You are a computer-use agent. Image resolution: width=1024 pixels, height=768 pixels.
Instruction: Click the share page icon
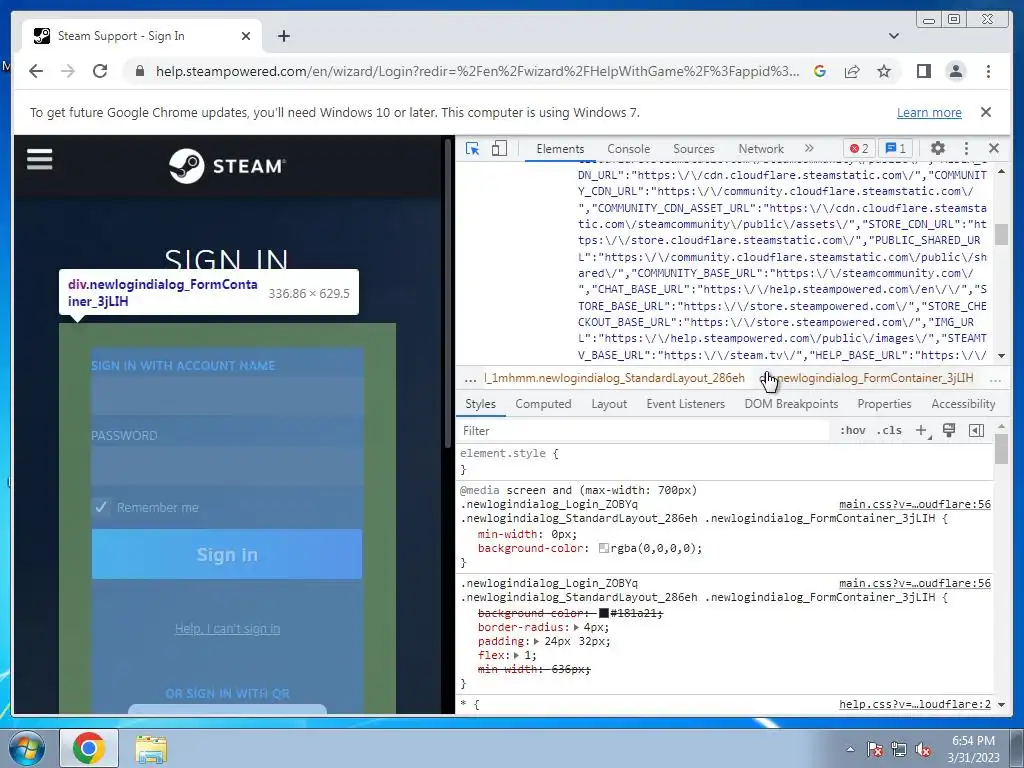[852, 71]
